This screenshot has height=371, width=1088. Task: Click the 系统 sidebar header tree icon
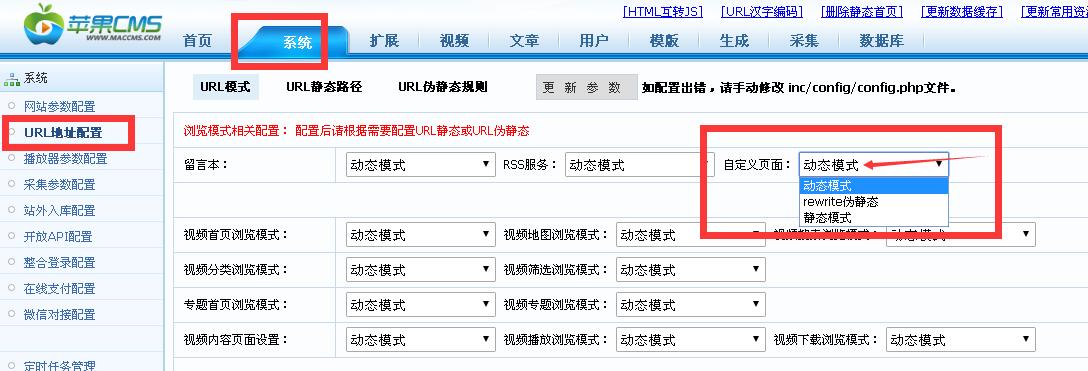(12, 79)
